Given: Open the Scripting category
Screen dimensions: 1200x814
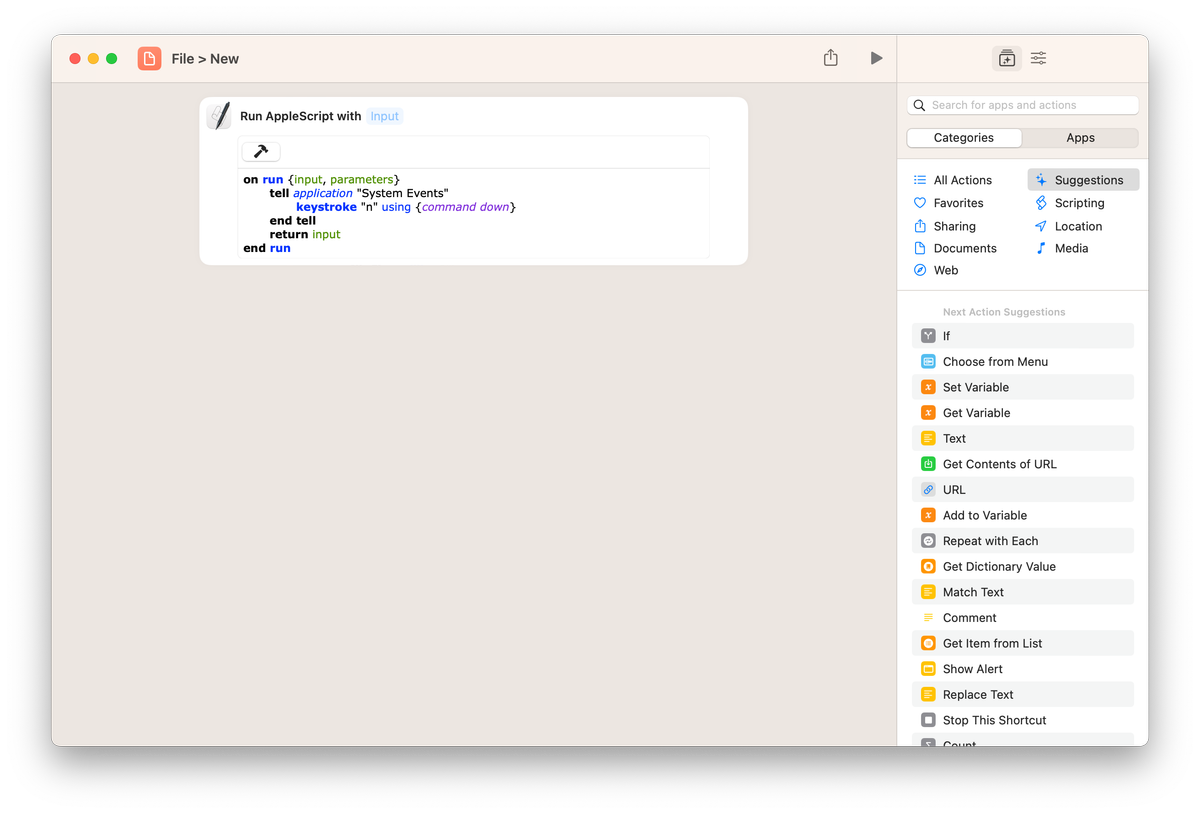Looking at the screenshot, I should [1070, 203].
